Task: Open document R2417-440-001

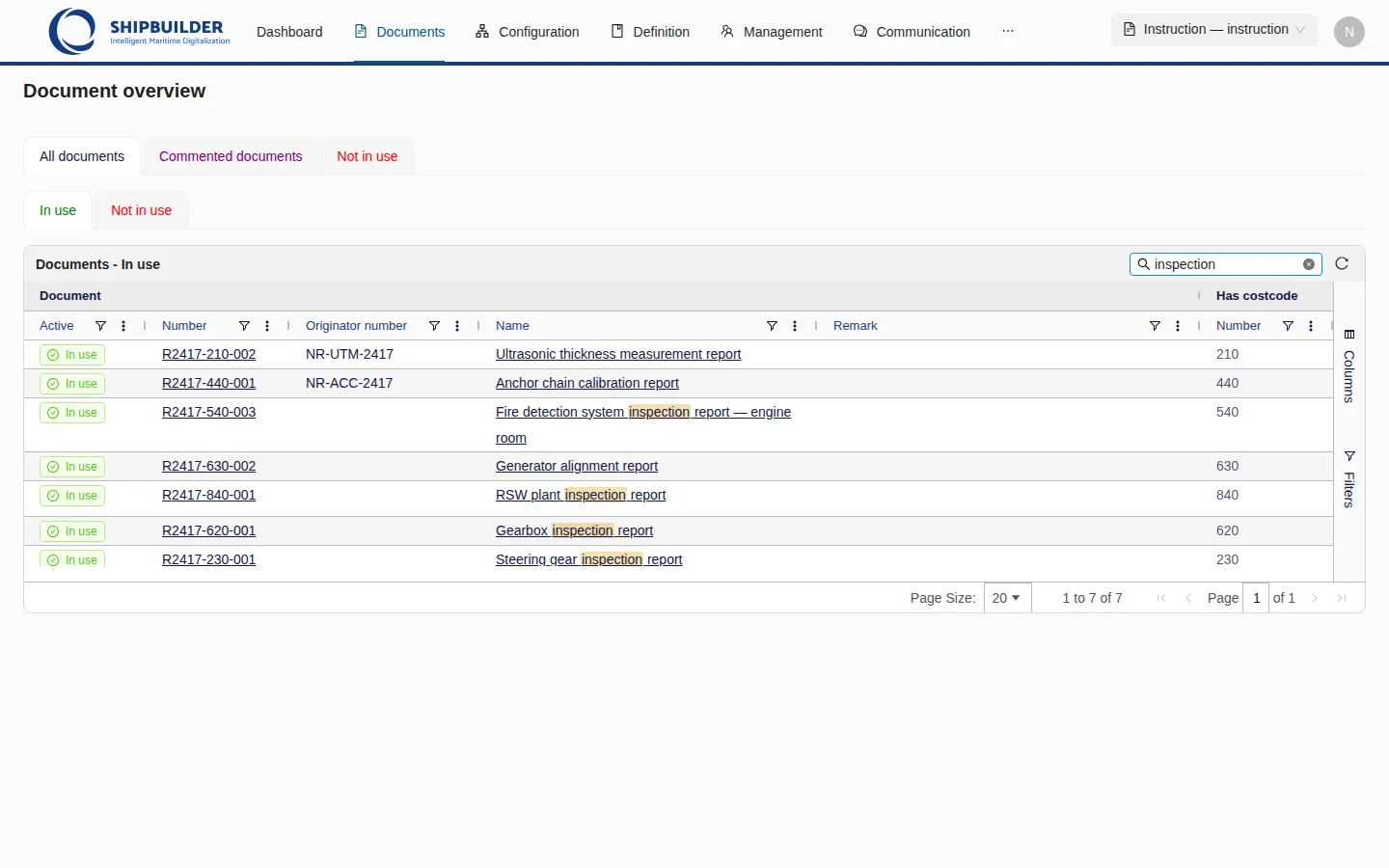Action: coord(209,383)
